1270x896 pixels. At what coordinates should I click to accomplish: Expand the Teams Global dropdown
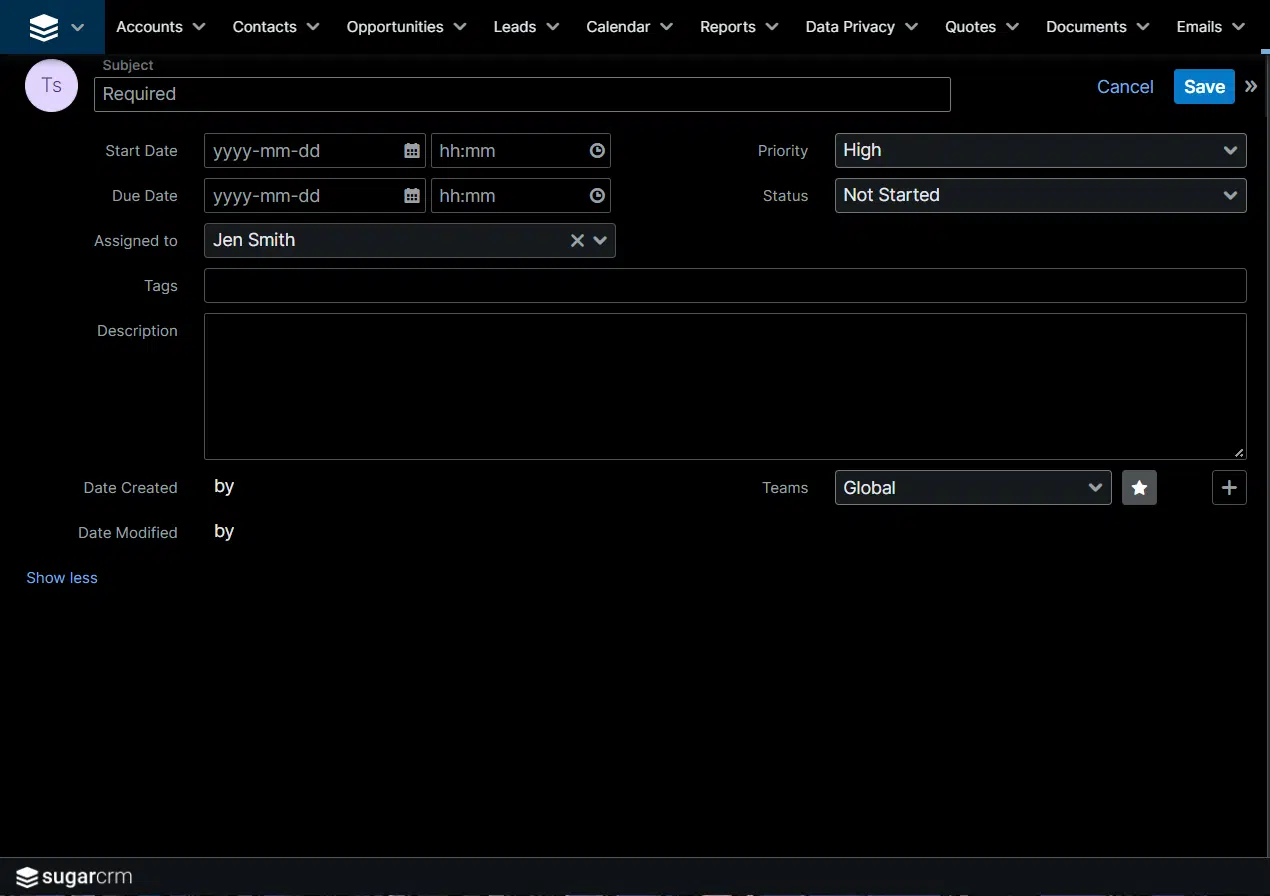tap(972, 488)
